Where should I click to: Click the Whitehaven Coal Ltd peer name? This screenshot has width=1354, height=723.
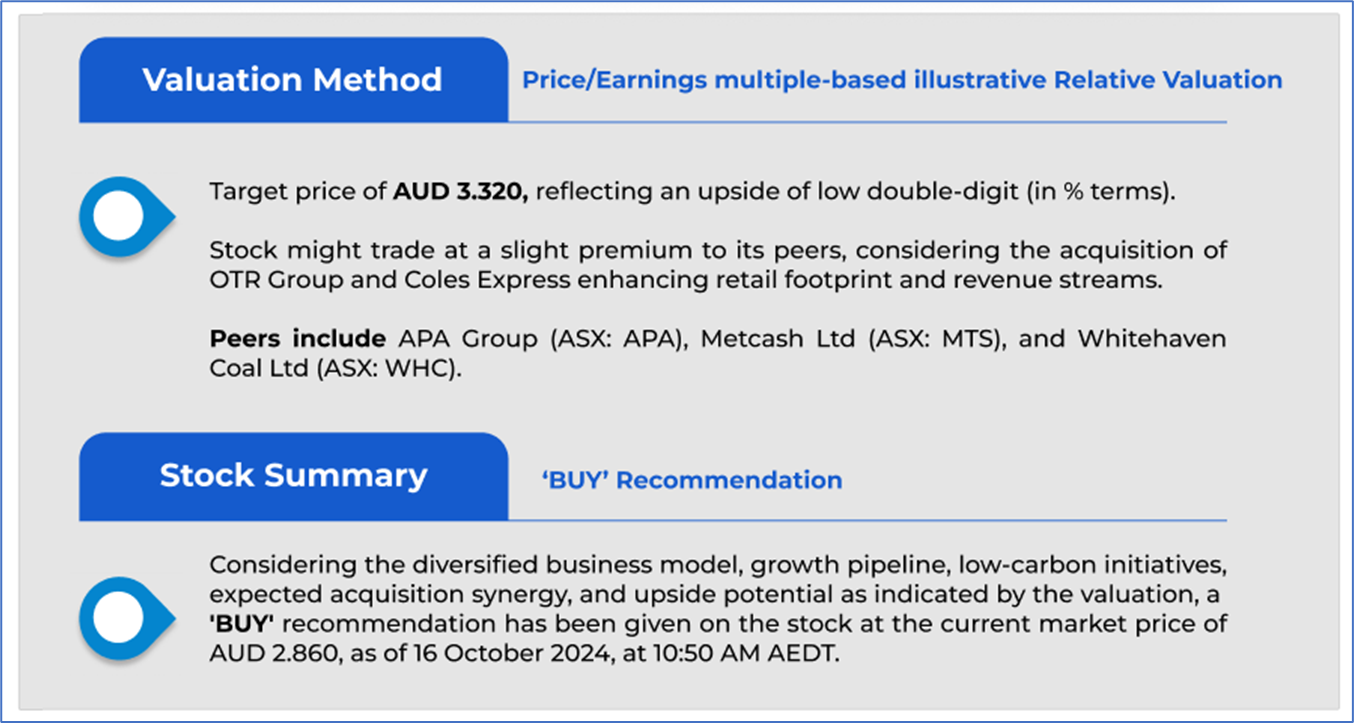(1151, 339)
